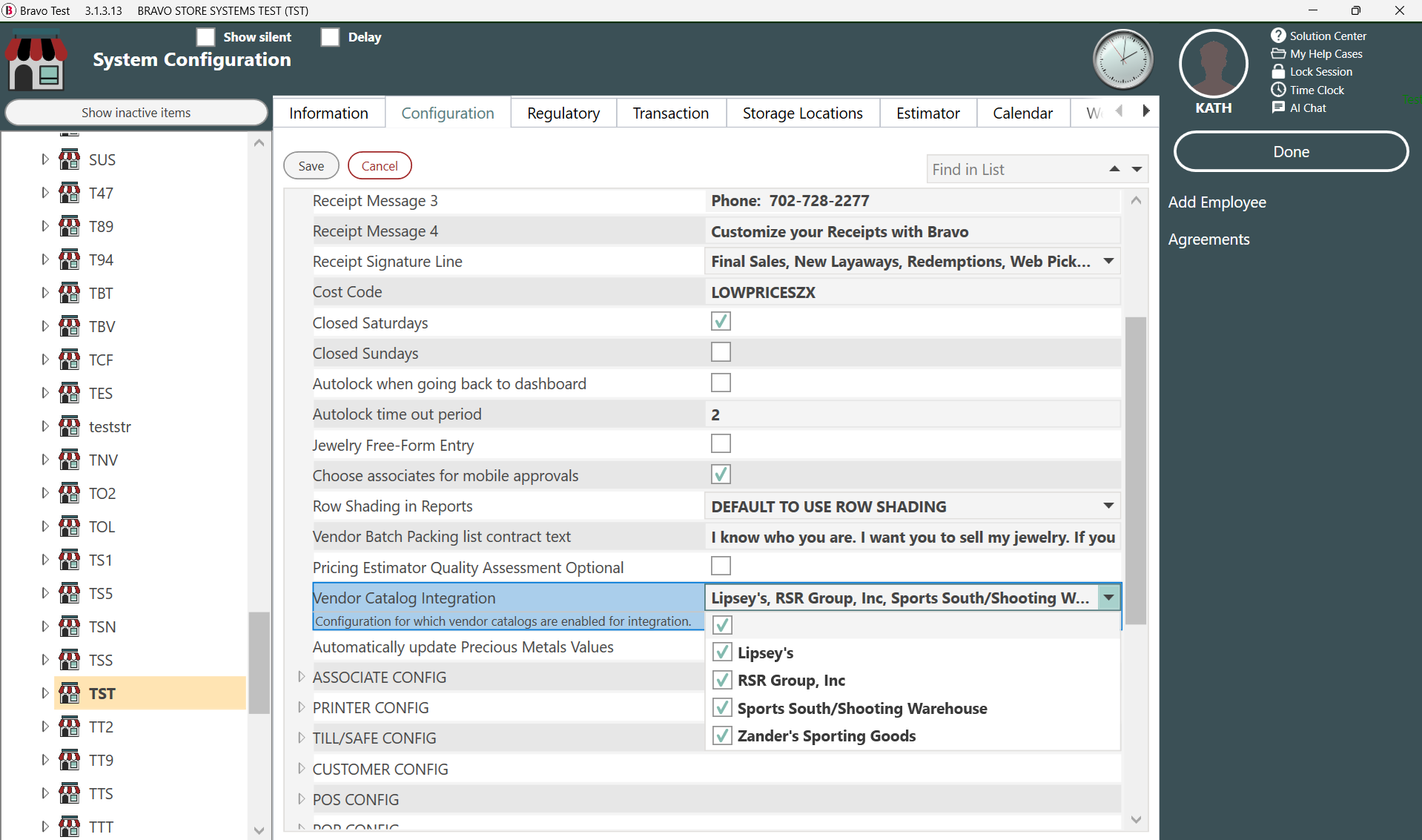Click the Bravo store logo icon
The image size is (1422, 840).
[36, 61]
